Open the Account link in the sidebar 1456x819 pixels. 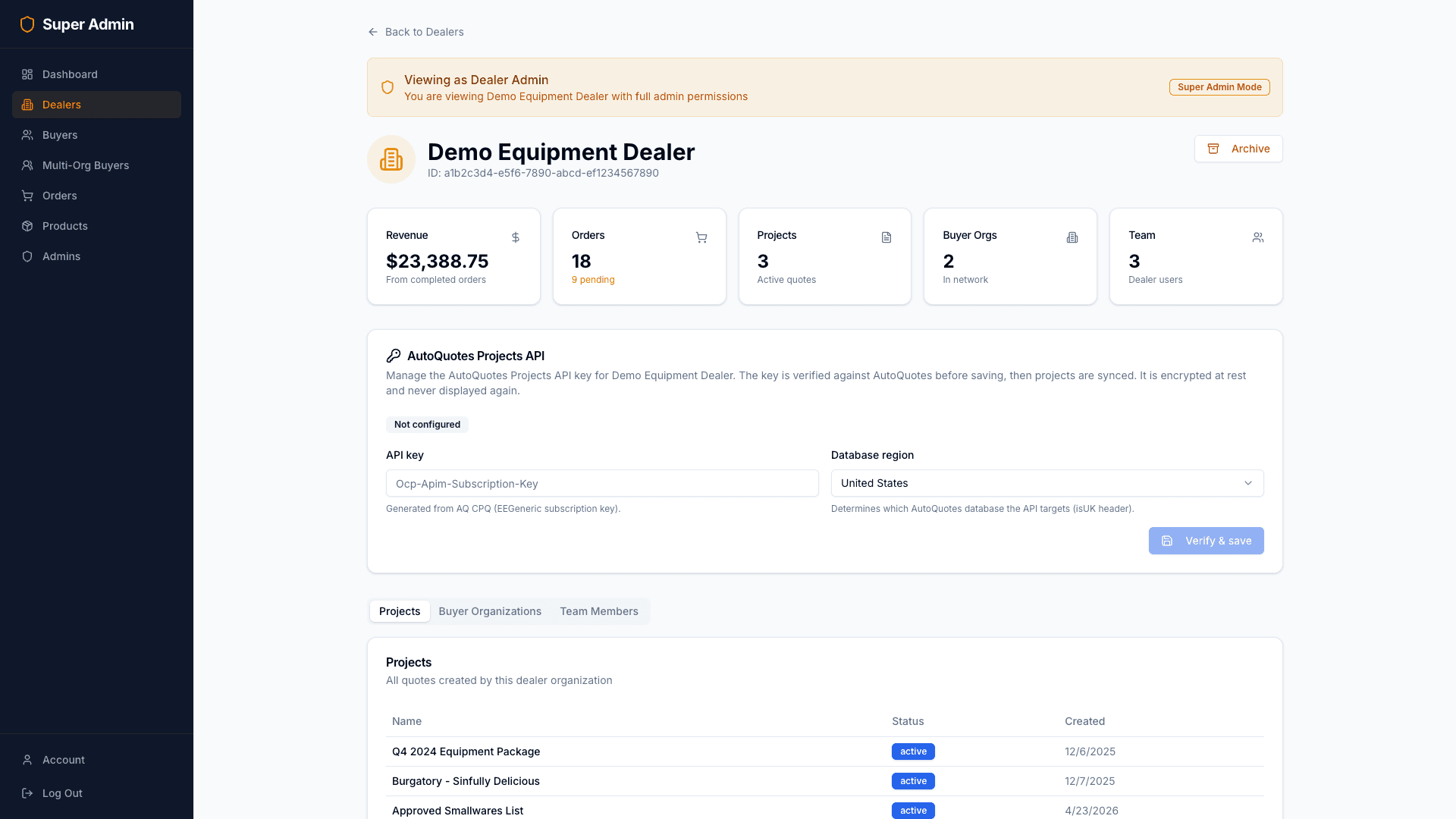(96, 760)
